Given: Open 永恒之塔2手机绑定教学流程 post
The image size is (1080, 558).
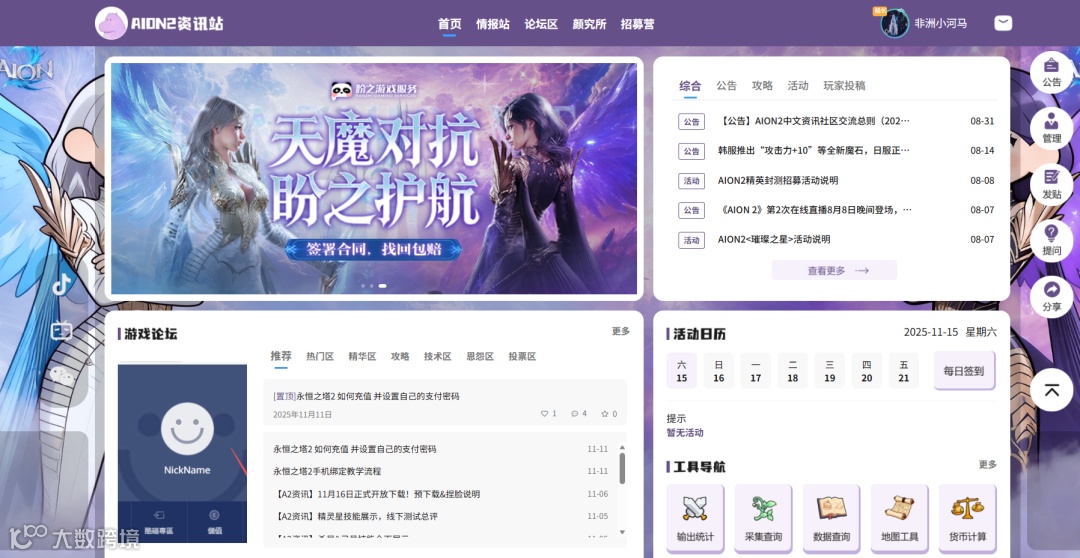Looking at the screenshot, I should 327,471.
